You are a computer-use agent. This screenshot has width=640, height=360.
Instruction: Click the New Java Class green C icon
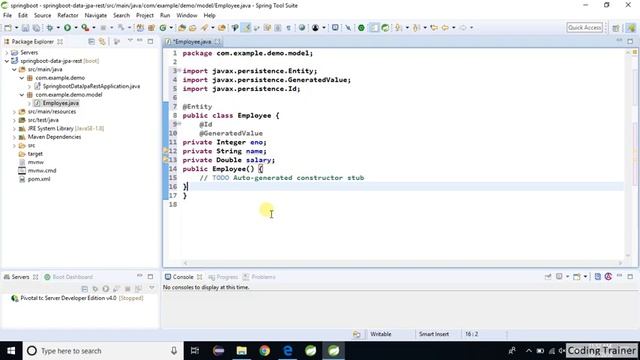tap(163, 28)
